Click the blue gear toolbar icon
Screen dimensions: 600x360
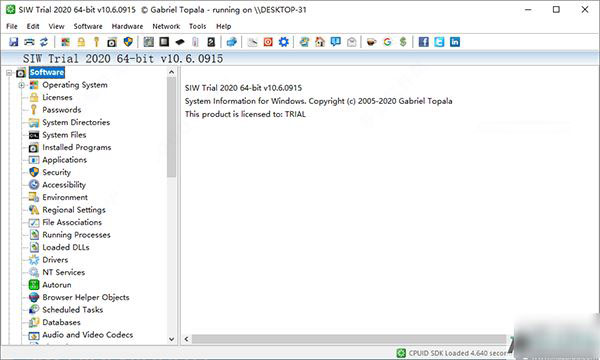pyautogui.click(x=284, y=42)
